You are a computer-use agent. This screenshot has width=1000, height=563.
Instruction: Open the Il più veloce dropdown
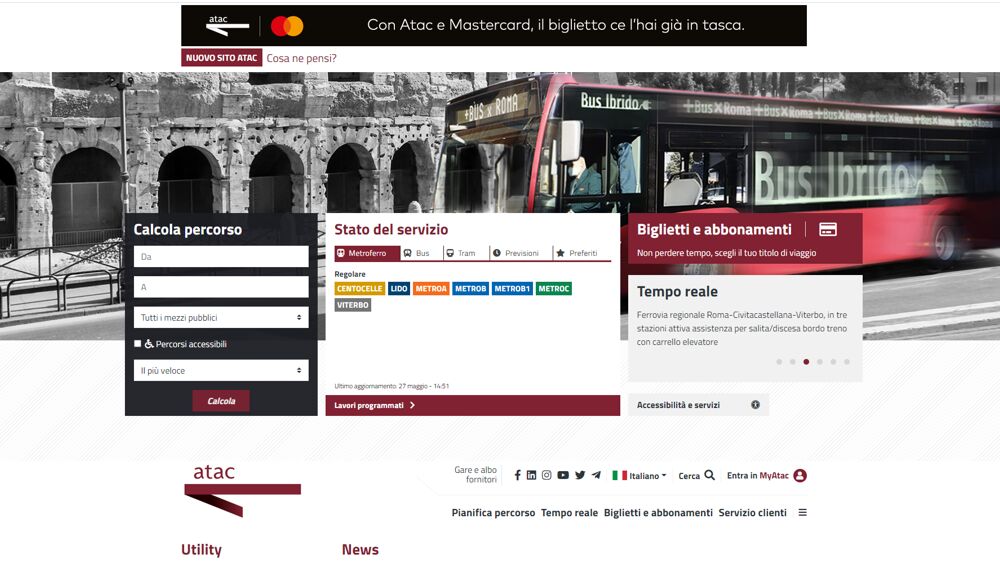coord(221,370)
